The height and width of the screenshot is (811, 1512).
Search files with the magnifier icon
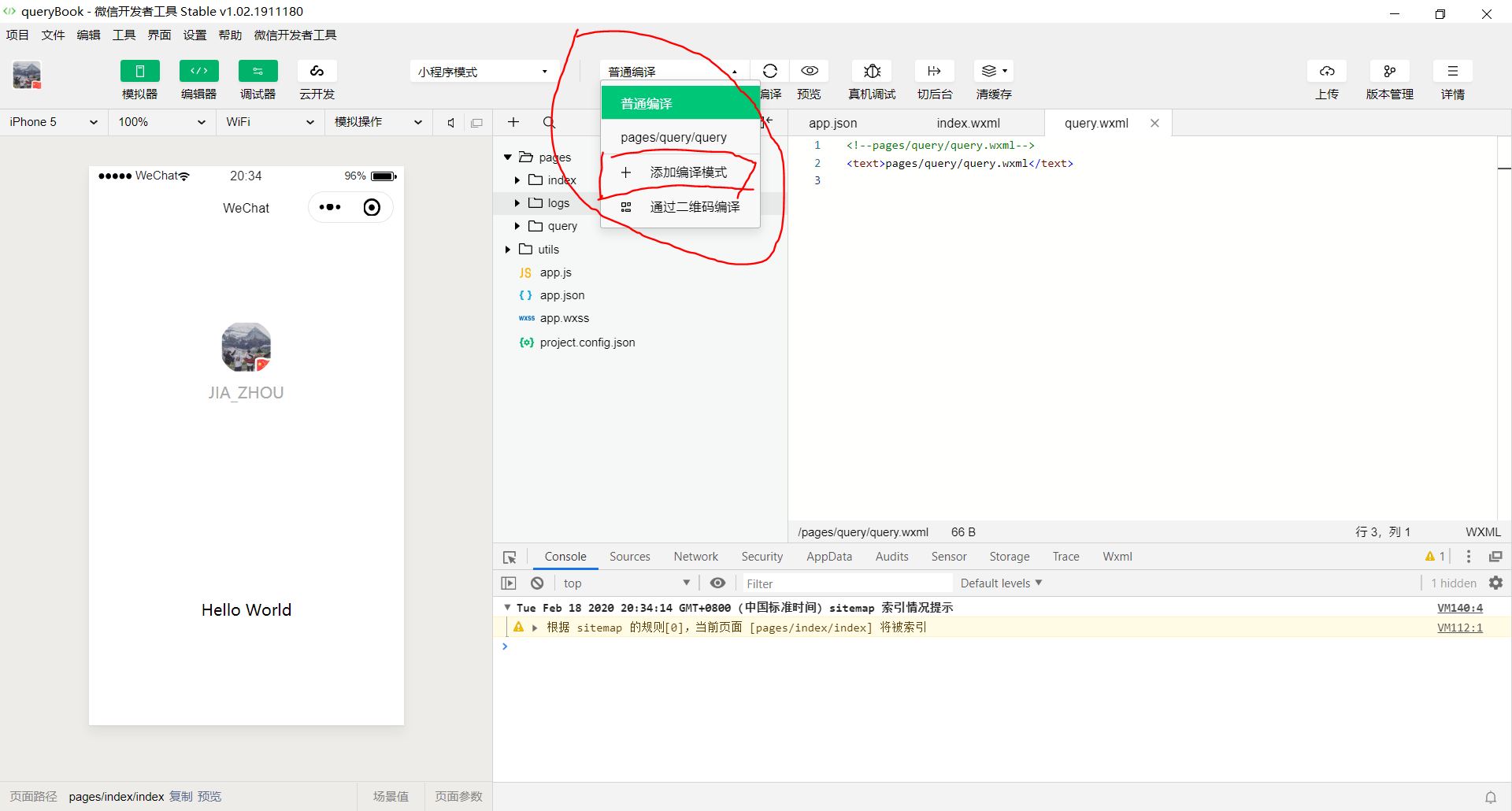[x=549, y=122]
